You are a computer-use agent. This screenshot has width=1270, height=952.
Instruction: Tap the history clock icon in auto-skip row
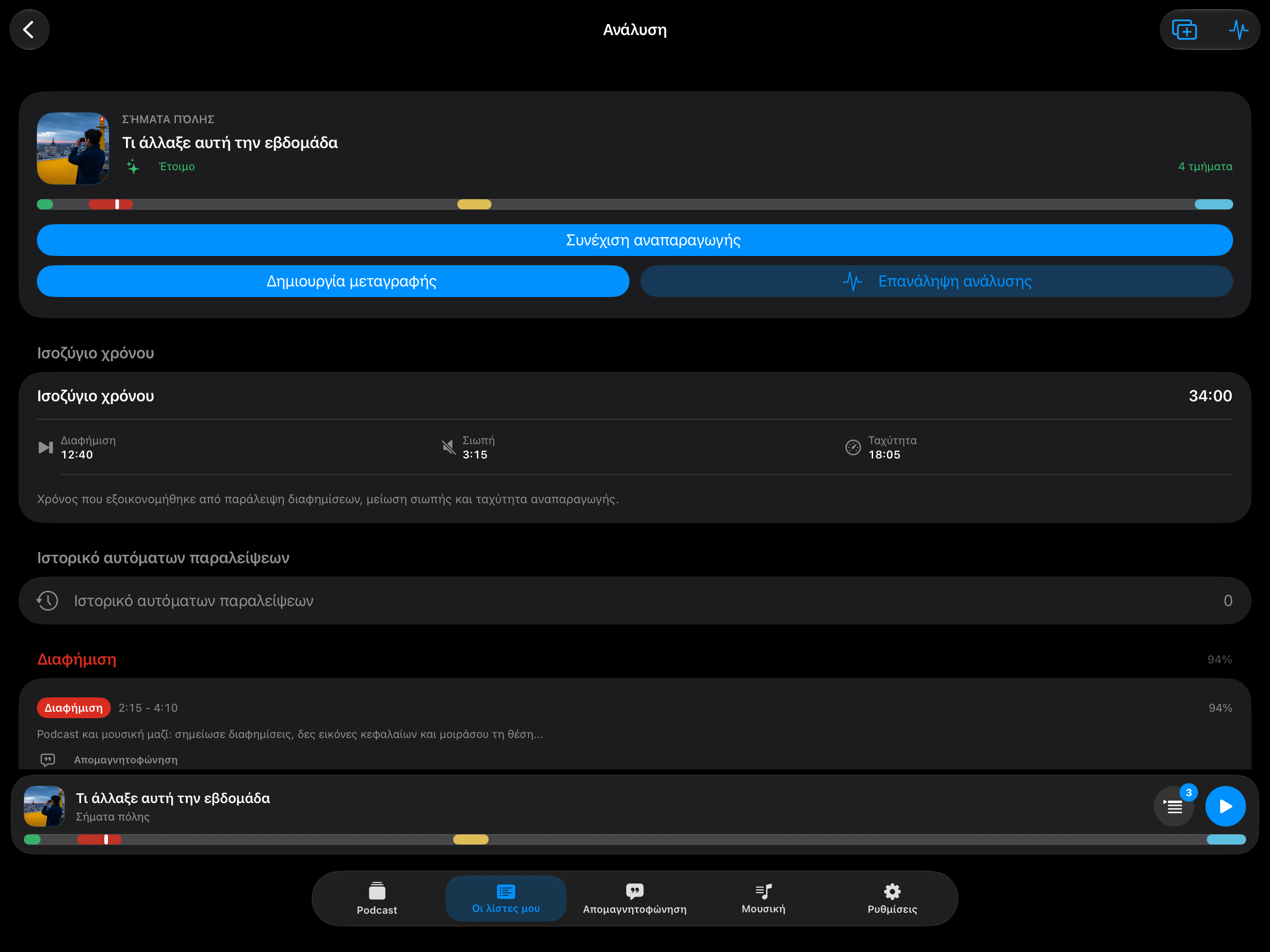coord(48,601)
